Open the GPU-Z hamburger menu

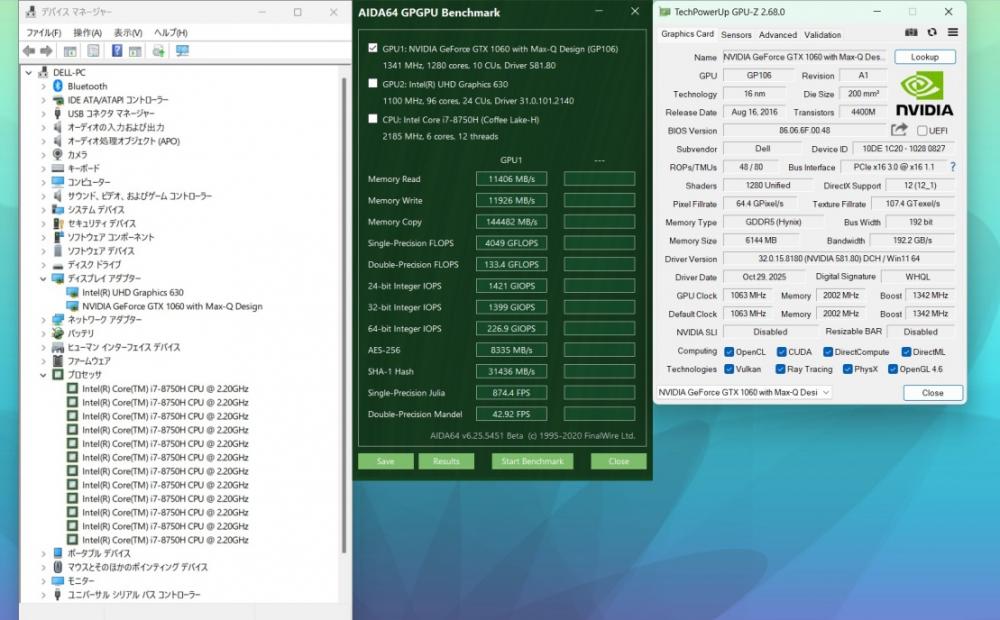click(x=952, y=34)
